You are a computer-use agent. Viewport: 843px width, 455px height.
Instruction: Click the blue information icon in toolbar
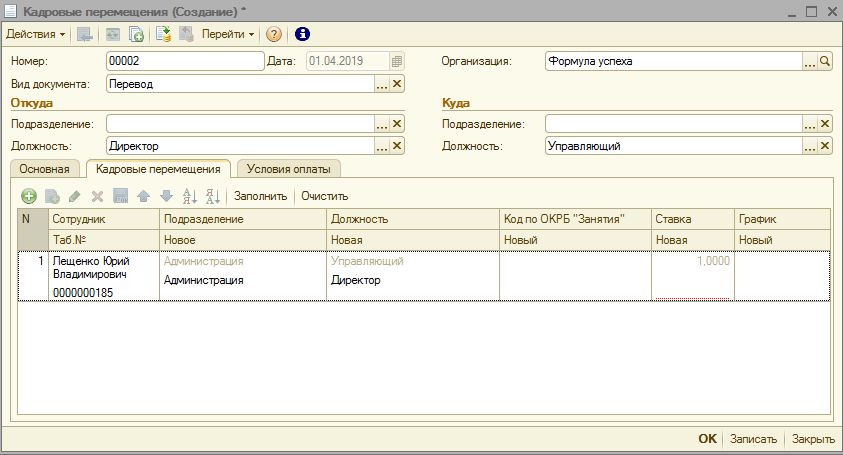[303, 34]
